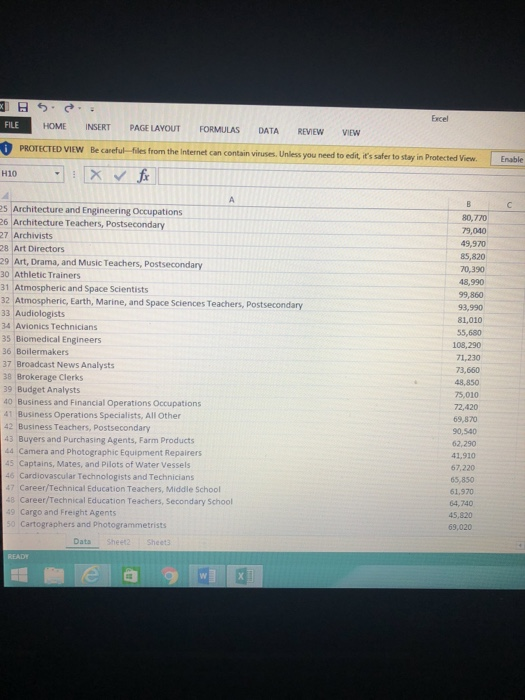
Task: Select the Athletic Trainers cell
Action: tap(229, 276)
